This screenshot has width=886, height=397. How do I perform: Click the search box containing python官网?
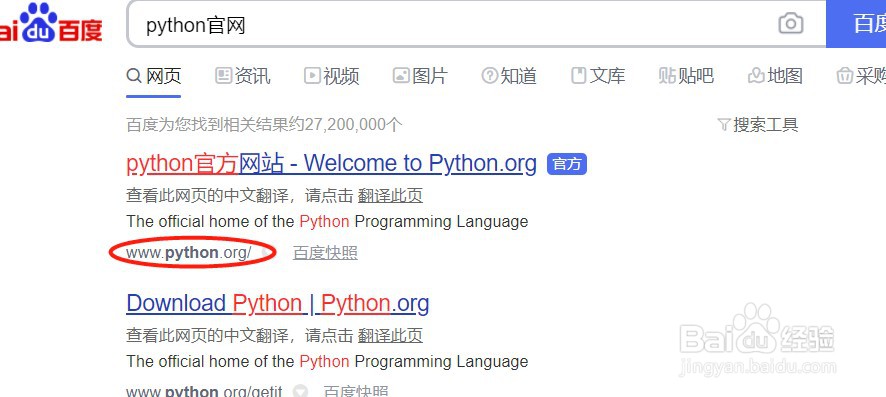[476, 24]
